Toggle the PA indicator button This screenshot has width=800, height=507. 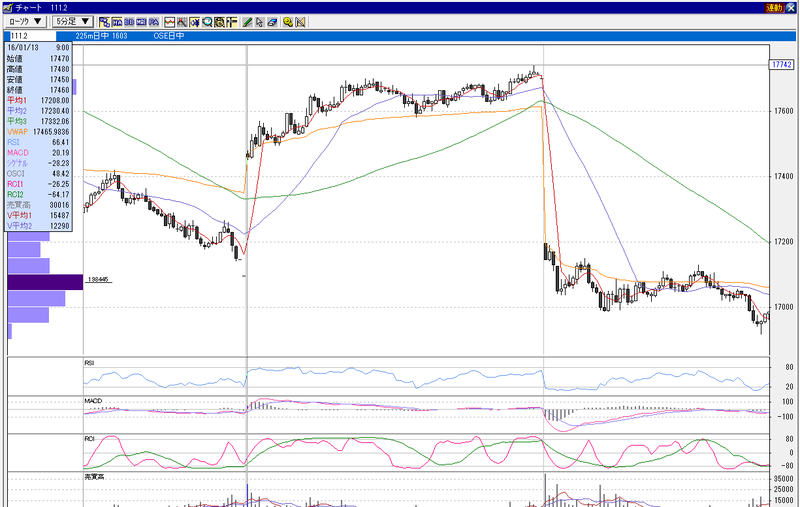pyautogui.click(x=154, y=22)
